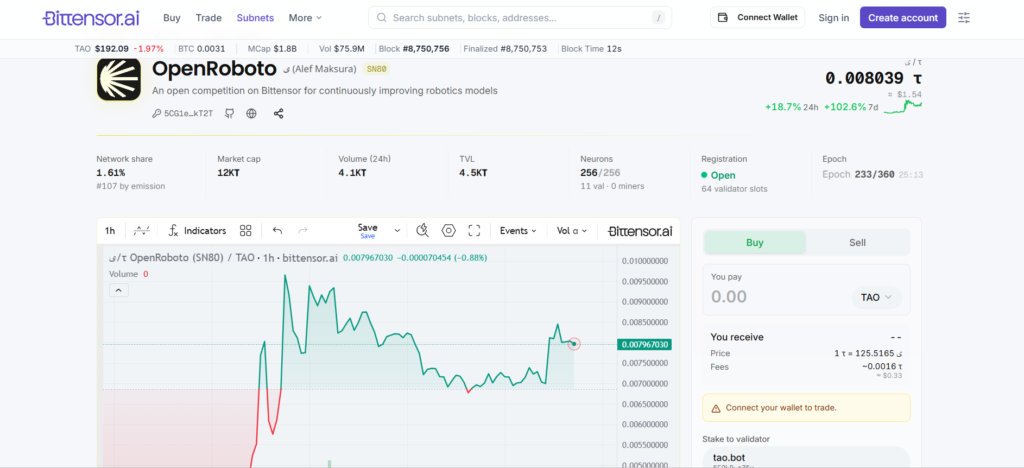Click the price sparkline mini chart

pyautogui.click(x=903, y=106)
